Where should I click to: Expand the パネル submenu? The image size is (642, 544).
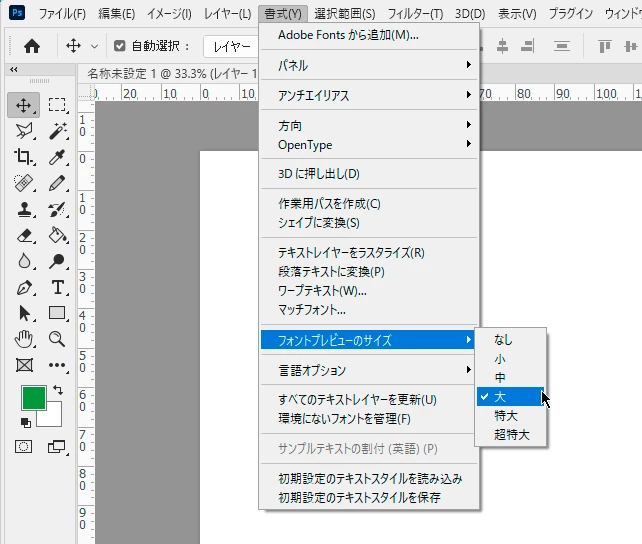369,65
